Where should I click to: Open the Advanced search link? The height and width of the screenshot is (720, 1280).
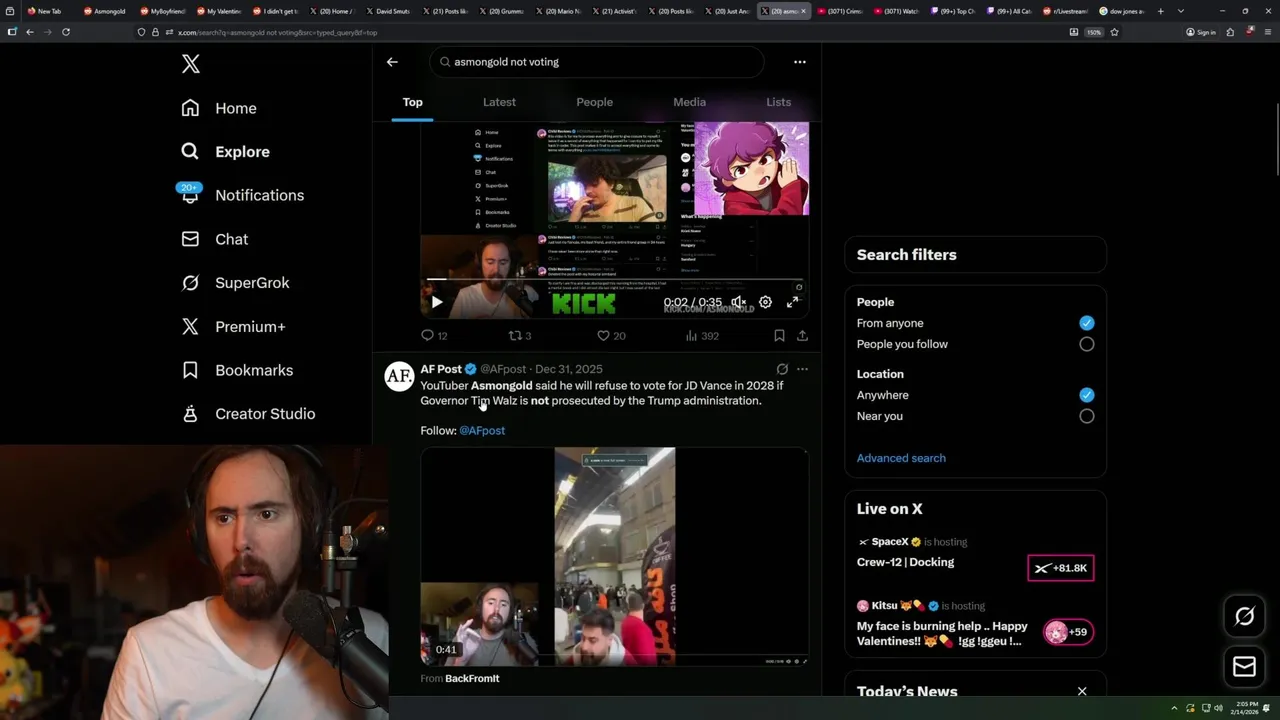coord(901,458)
